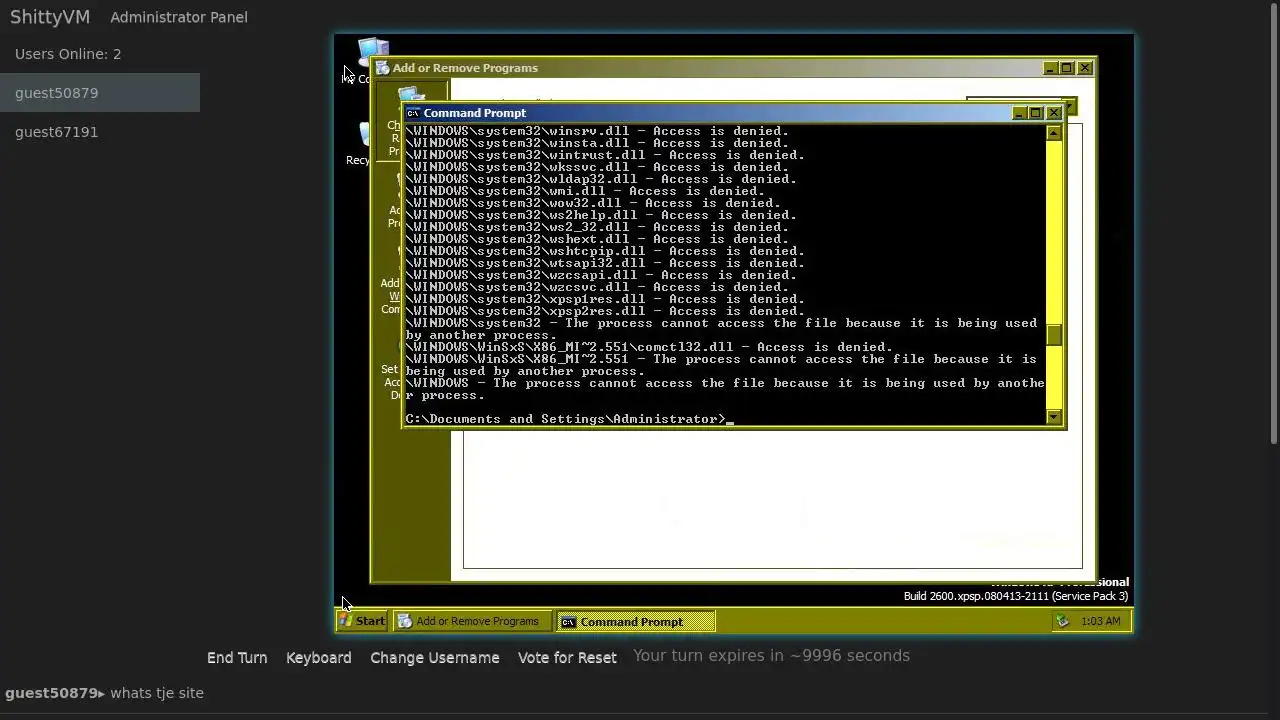Activate Command Prompt taskbar button
The width and height of the screenshot is (1280, 720).
click(x=635, y=621)
